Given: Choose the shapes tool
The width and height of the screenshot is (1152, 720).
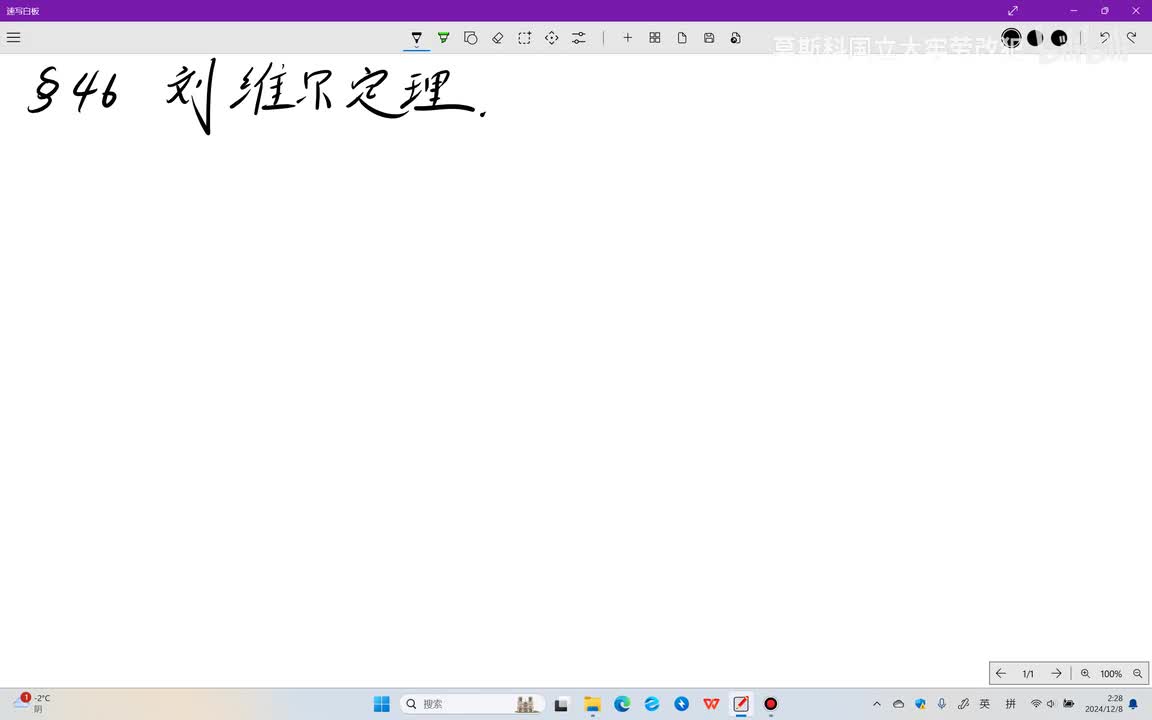Looking at the screenshot, I should click(471, 37).
